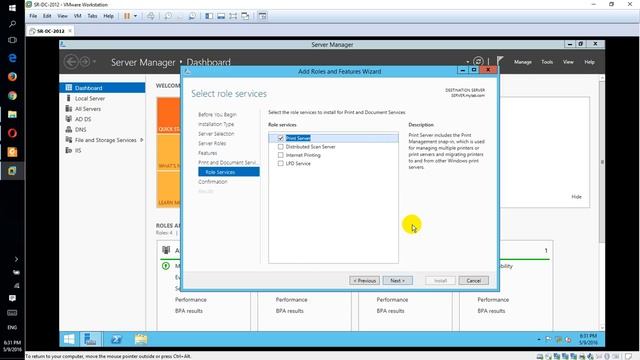640x360 pixels.
Task: Open VMware power options dropdown arrow
Action: click(136, 16)
